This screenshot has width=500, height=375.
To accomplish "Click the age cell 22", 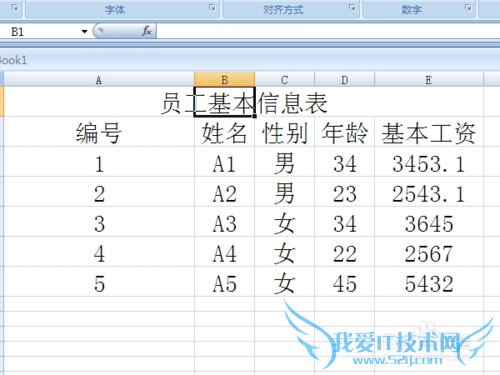I will point(345,252).
